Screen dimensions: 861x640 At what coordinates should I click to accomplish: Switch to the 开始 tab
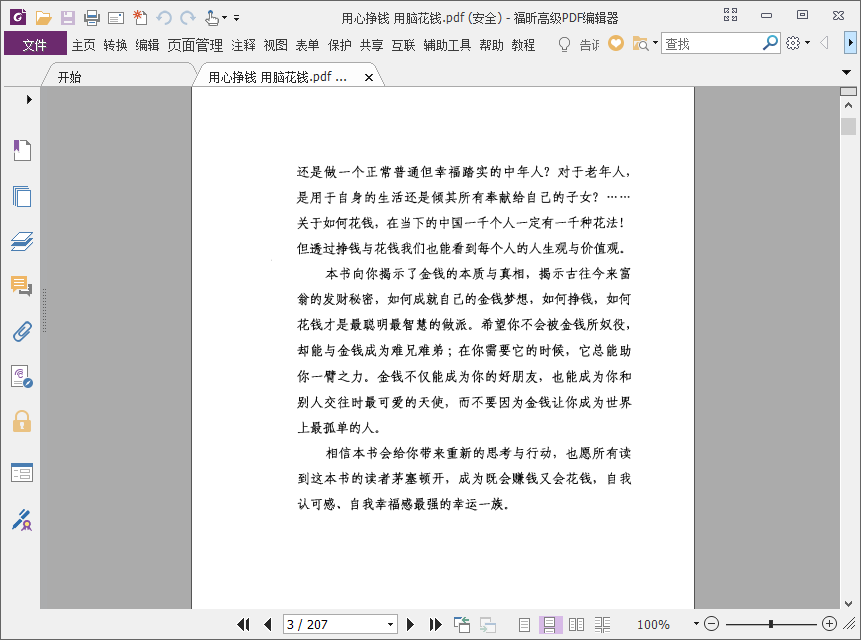[70, 77]
